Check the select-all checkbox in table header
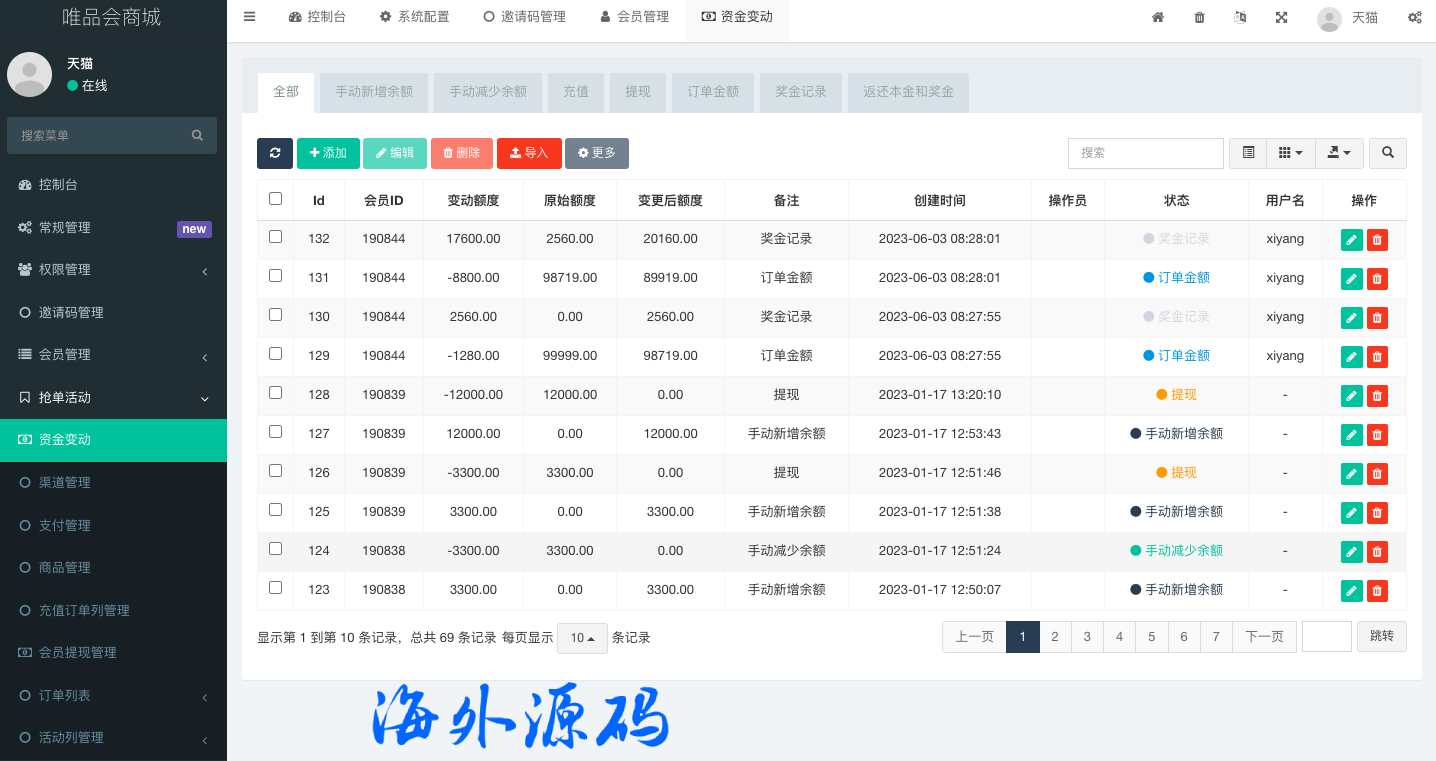1436x761 pixels. coord(276,199)
